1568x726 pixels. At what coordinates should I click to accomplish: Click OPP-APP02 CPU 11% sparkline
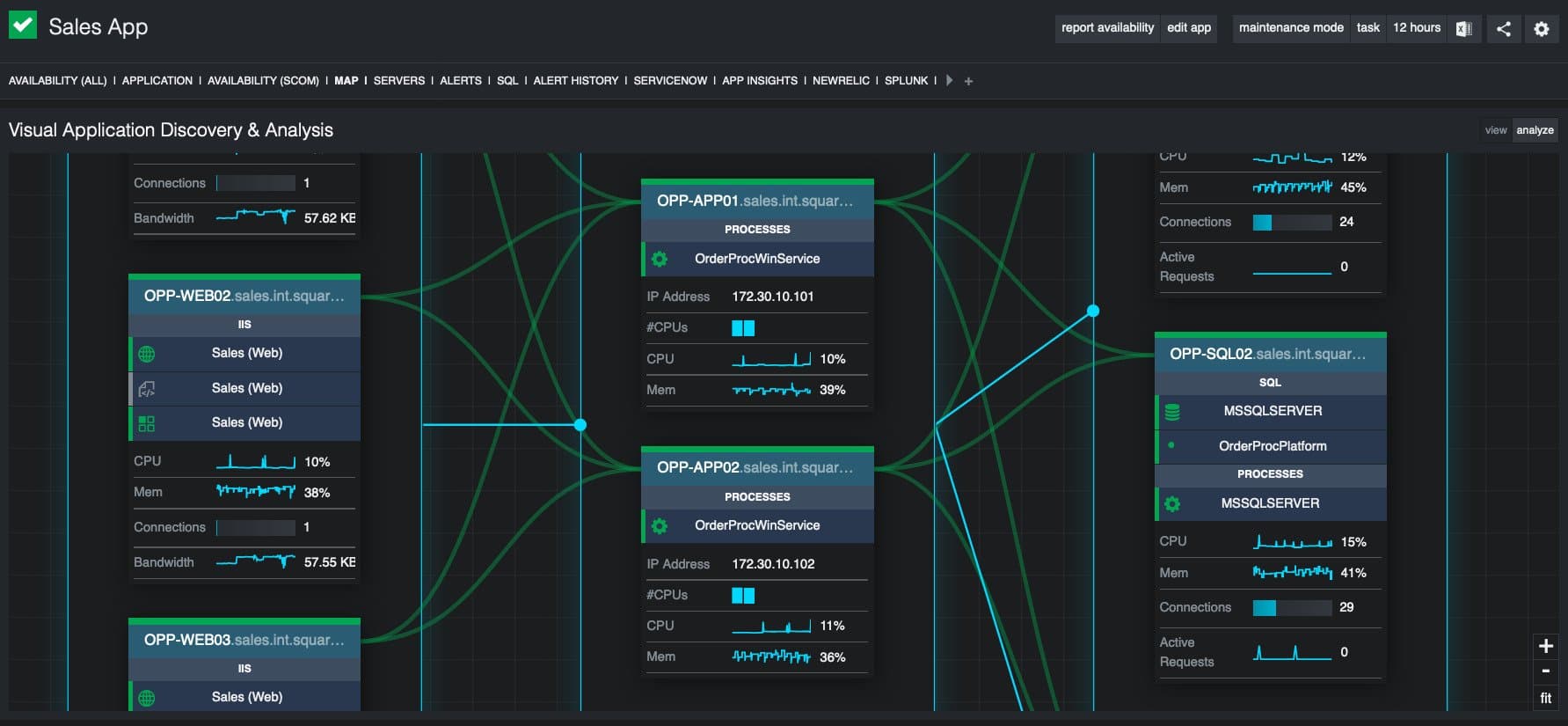[771, 626]
